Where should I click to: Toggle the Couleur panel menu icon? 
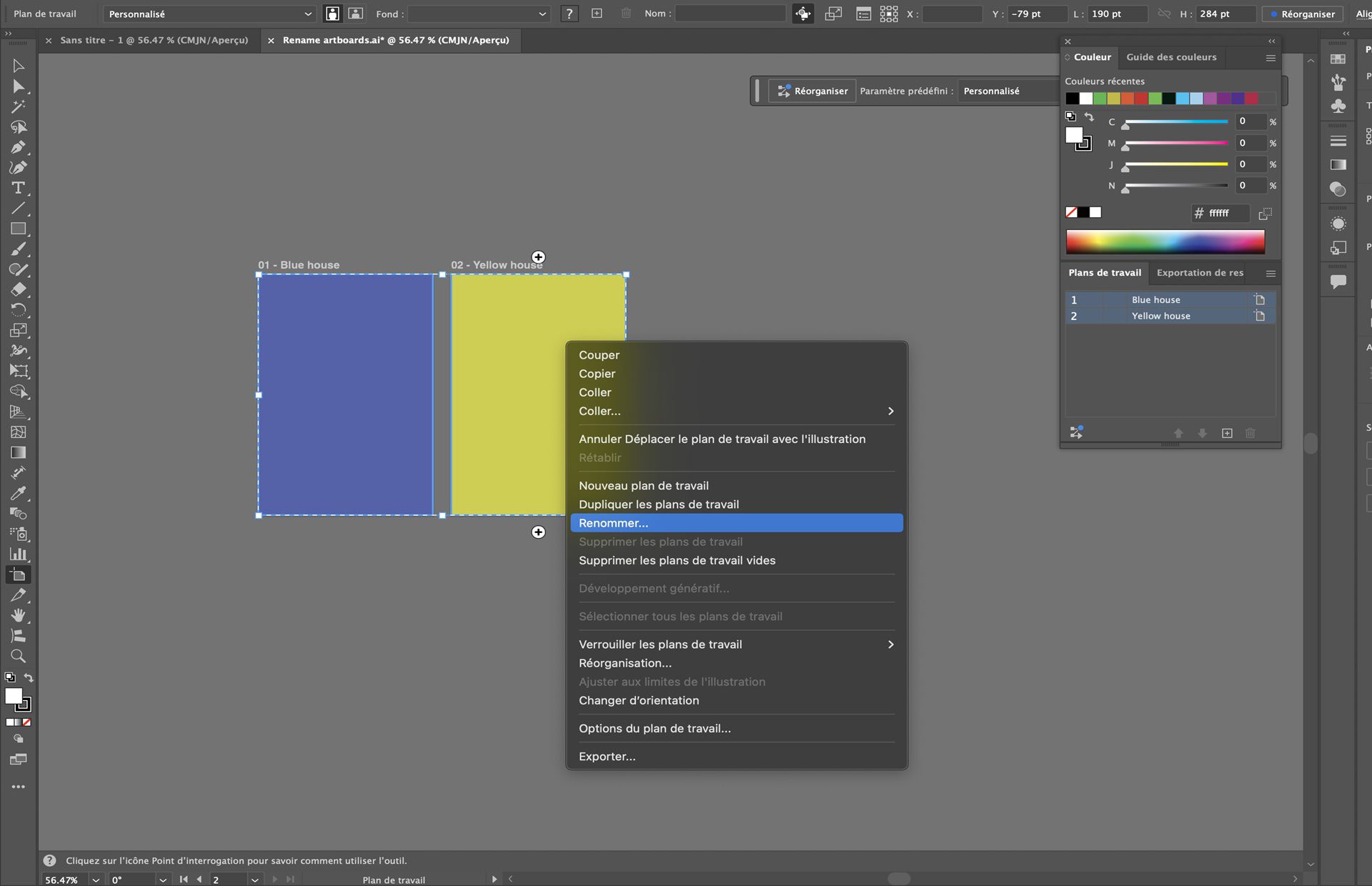coord(1271,58)
